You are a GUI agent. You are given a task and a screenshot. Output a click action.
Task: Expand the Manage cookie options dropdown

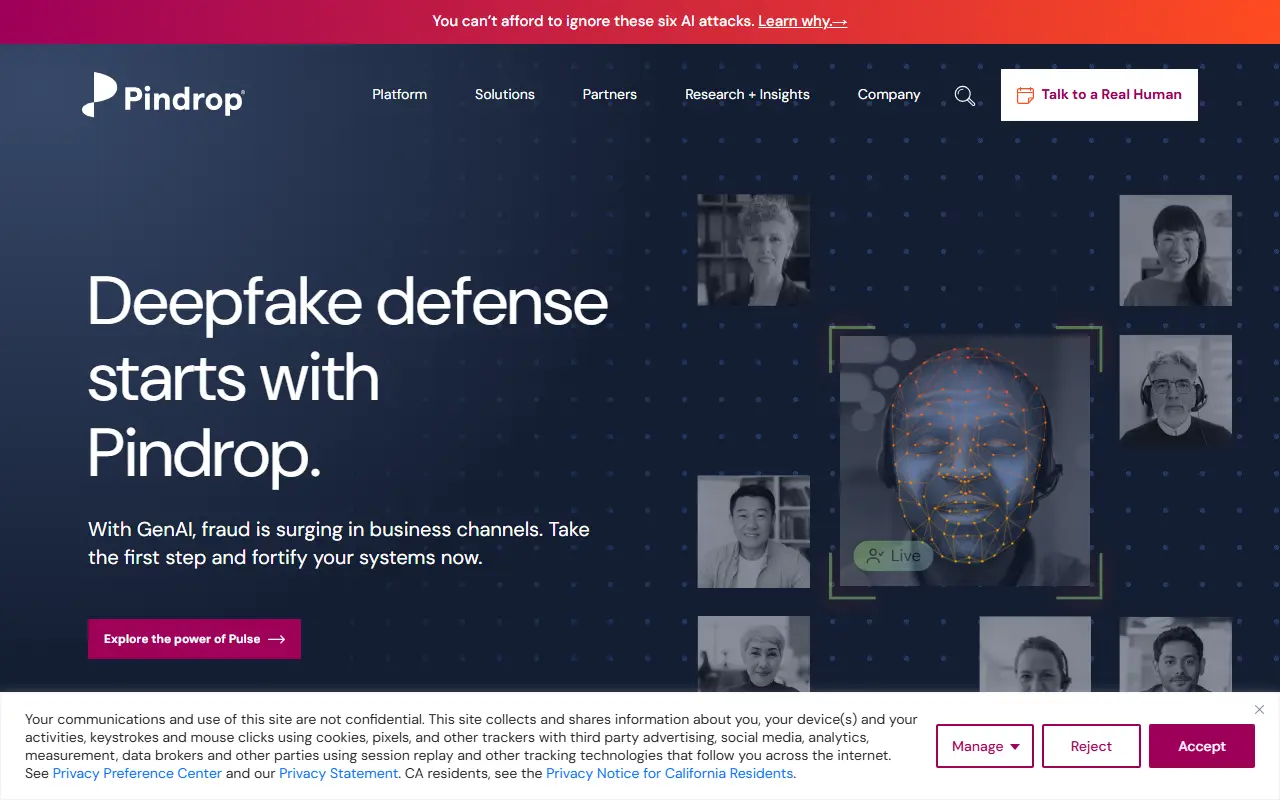985,746
